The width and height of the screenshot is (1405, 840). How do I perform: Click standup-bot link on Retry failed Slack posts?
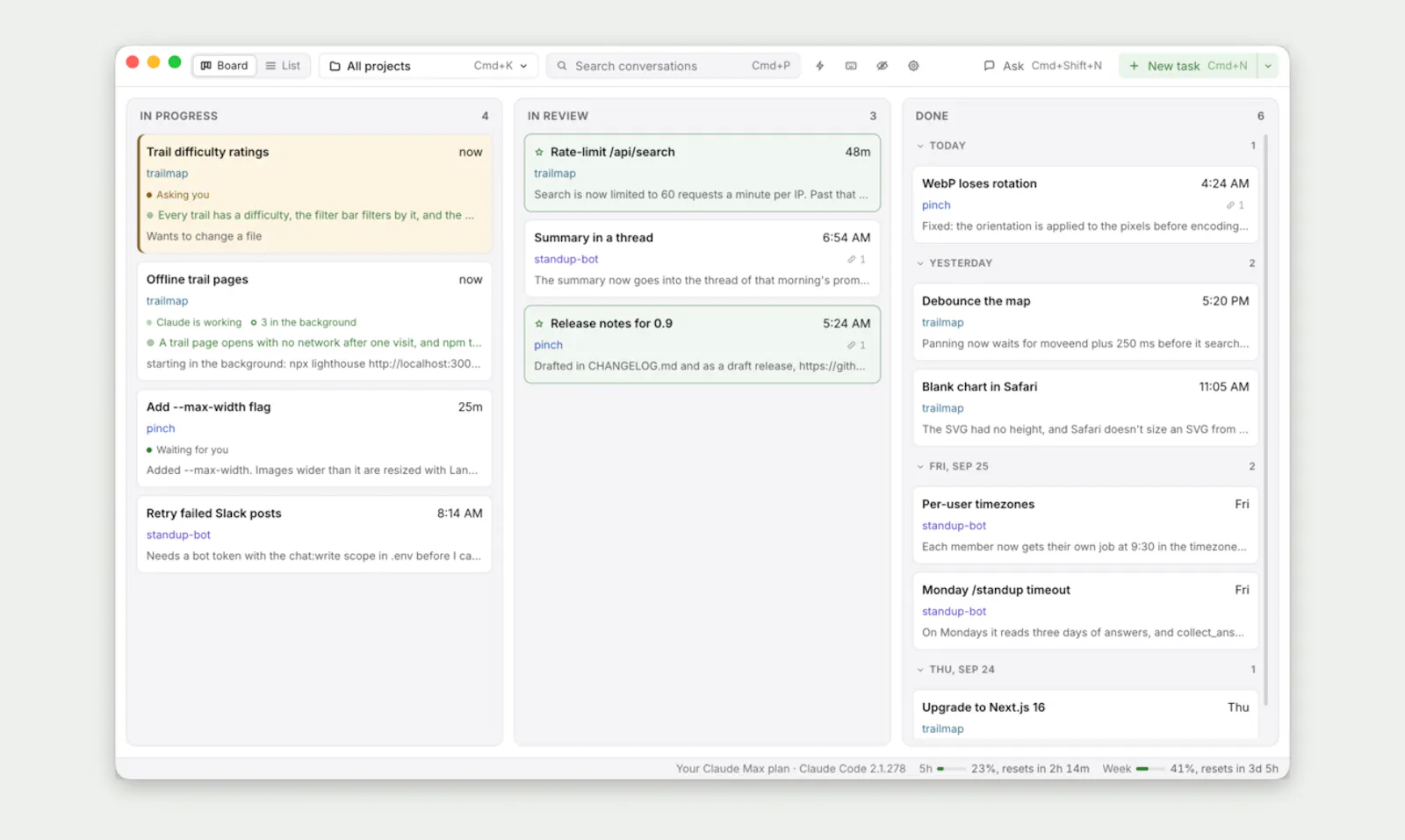178,535
